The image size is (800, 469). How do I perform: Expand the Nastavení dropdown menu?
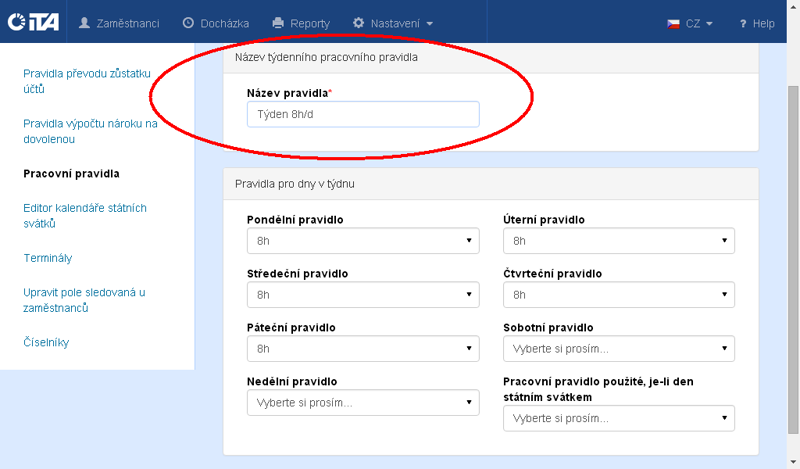(x=393, y=23)
